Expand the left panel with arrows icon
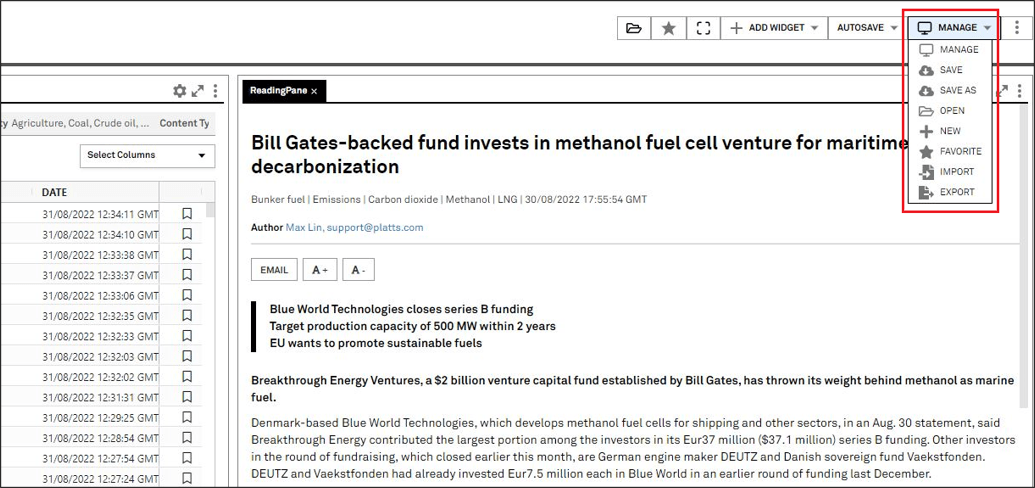1035x488 pixels. (197, 91)
